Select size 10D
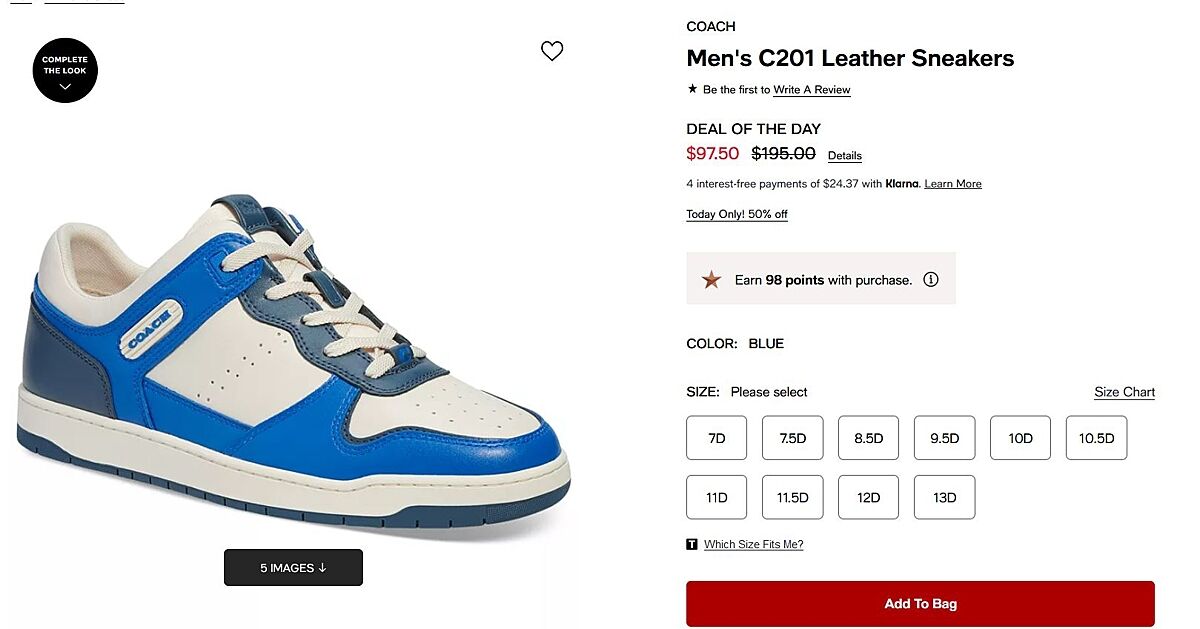 click(x=1020, y=438)
